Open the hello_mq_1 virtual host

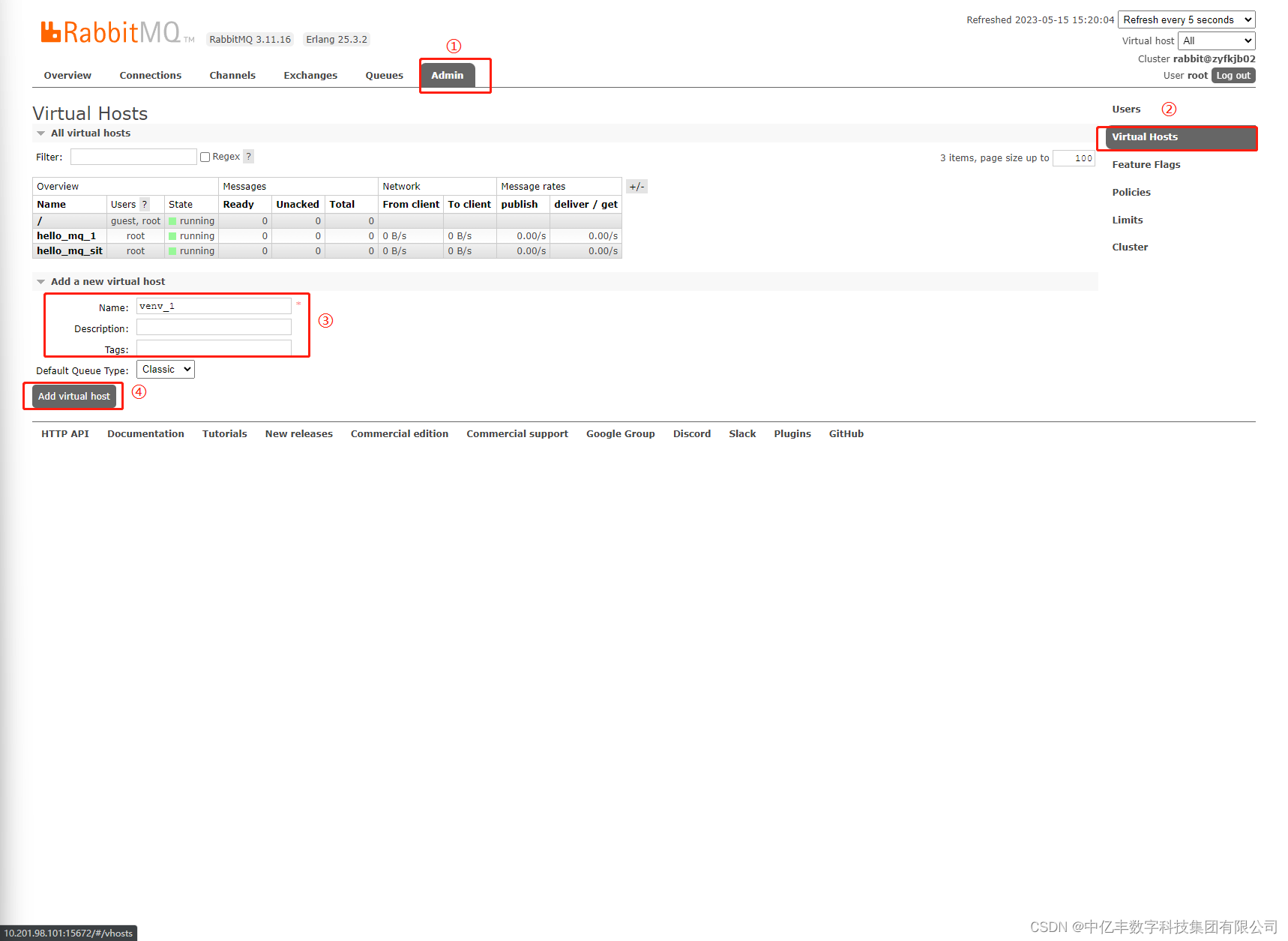67,236
